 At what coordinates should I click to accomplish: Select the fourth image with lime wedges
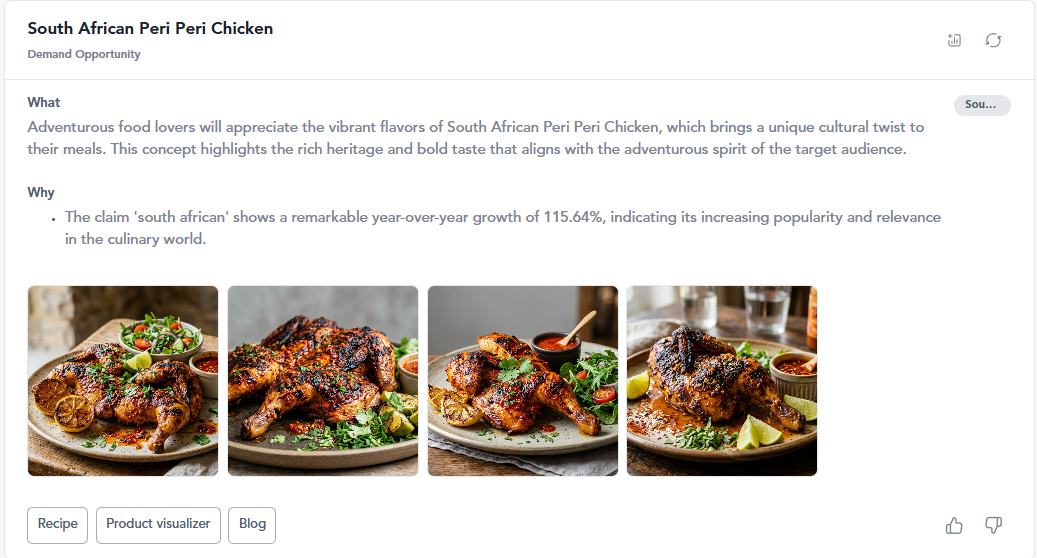click(x=722, y=381)
